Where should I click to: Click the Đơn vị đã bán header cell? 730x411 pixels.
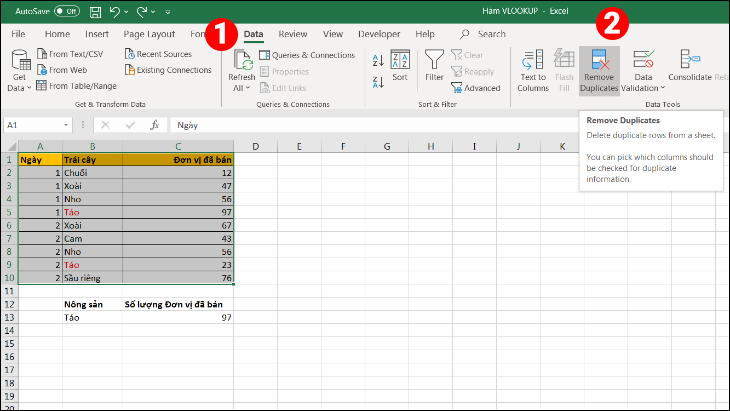[x=178, y=160]
